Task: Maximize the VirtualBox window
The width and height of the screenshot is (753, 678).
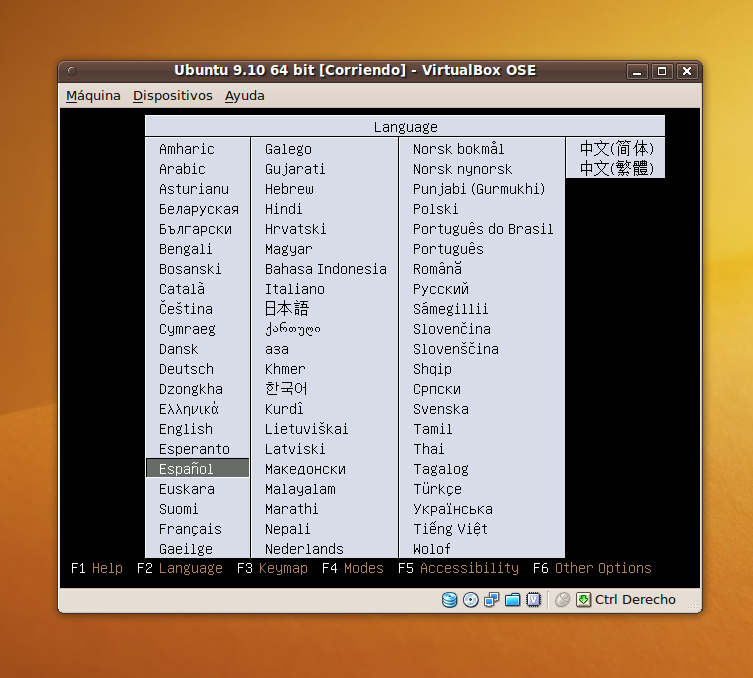Action: [662, 72]
